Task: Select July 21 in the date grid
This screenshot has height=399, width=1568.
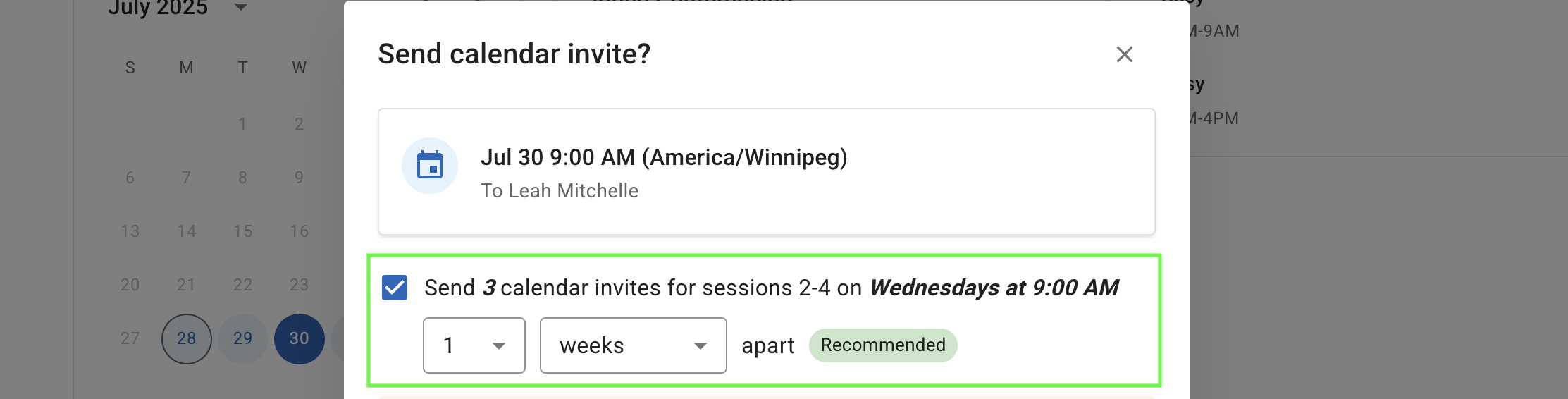Action: pyautogui.click(x=186, y=285)
